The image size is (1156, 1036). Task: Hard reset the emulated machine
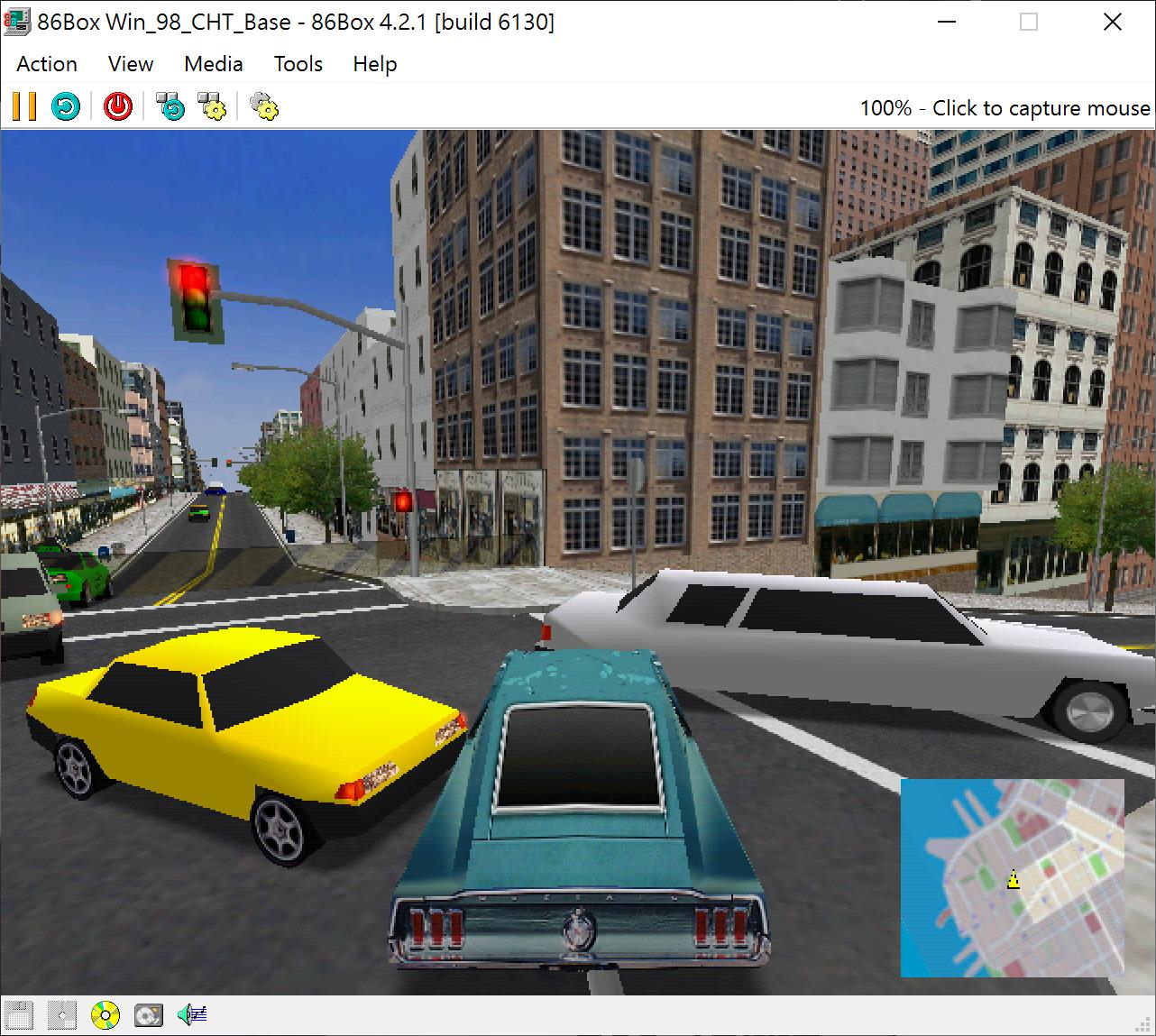[66, 106]
